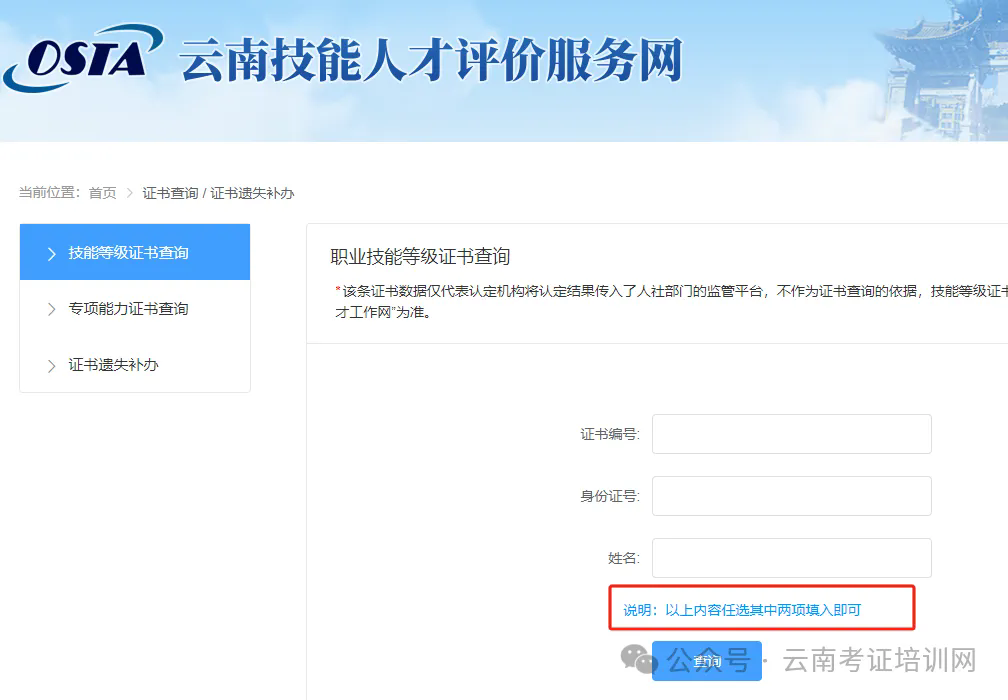
Task: Select the 姓名 input field
Action: [791, 558]
